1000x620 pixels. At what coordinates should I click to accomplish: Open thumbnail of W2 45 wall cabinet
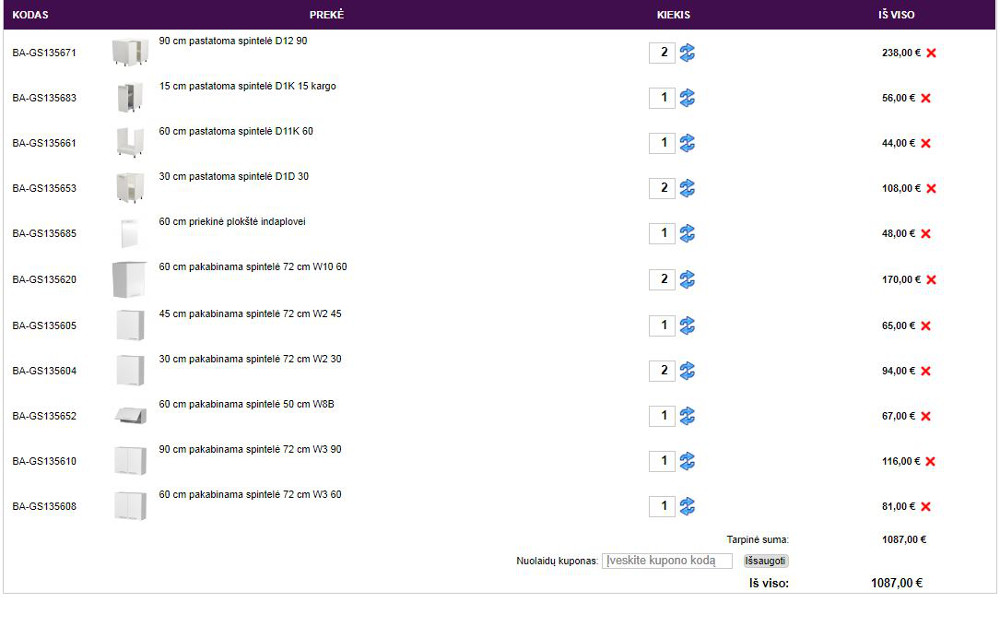131,325
